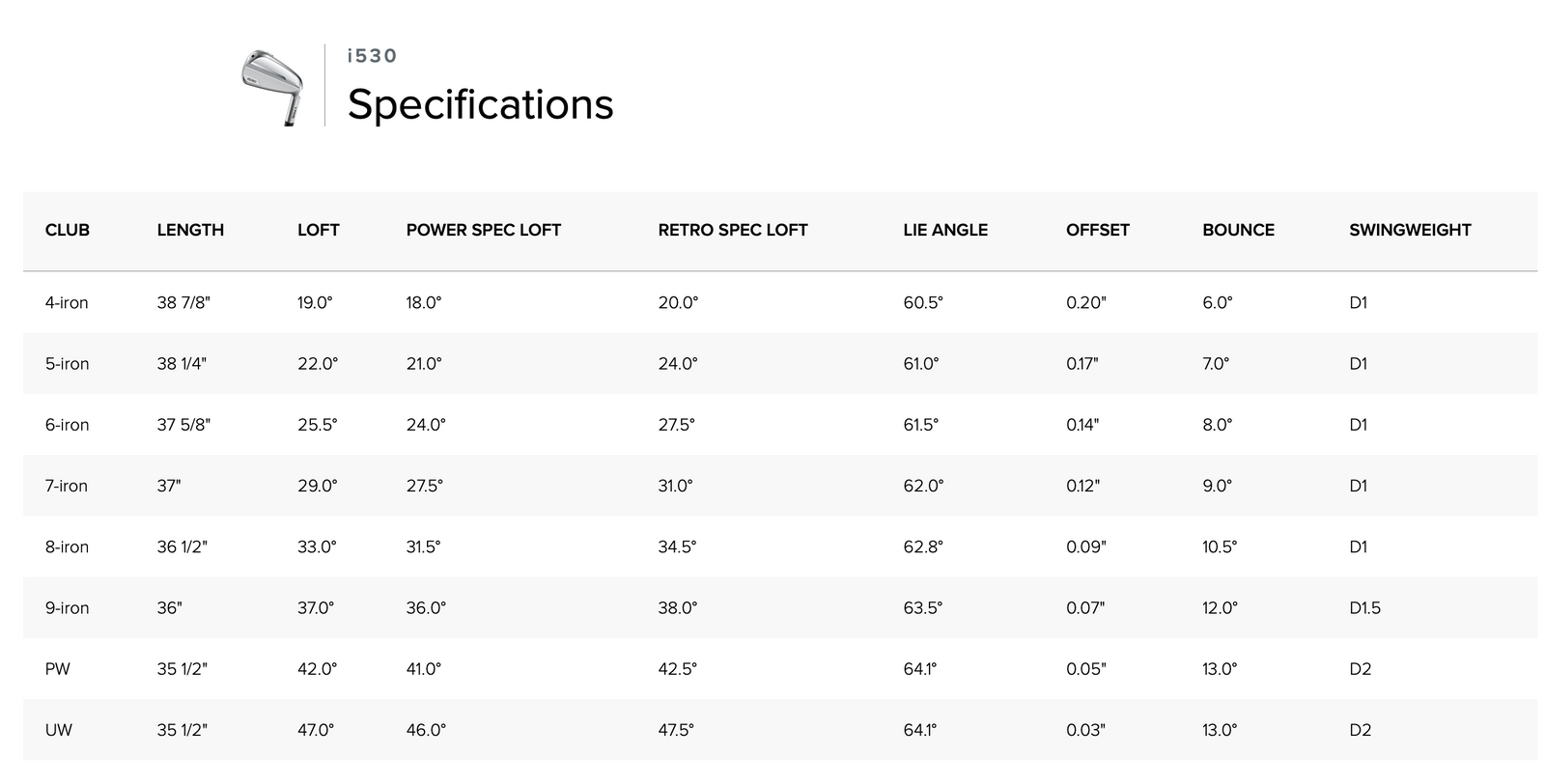
Task: Click the UW row label
Action: click(59, 730)
